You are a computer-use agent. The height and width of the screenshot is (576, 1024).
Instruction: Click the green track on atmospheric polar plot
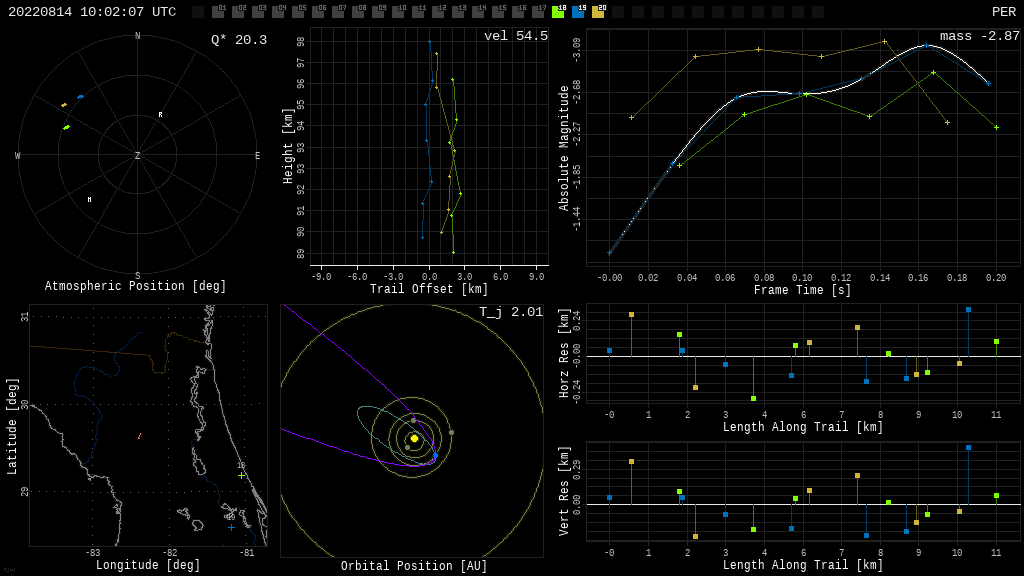point(66,127)
